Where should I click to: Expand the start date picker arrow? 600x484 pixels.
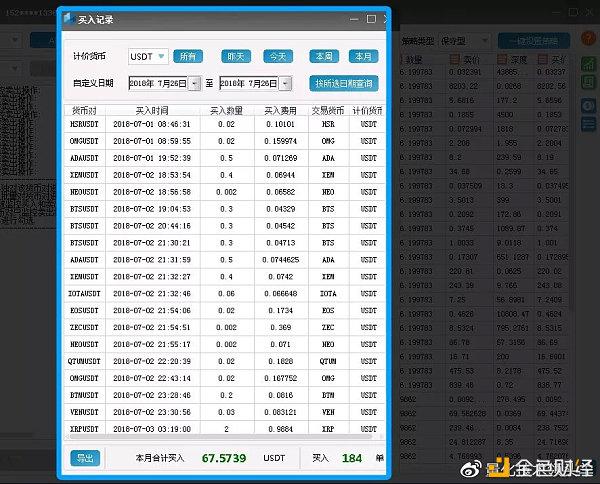pos(195,83)
